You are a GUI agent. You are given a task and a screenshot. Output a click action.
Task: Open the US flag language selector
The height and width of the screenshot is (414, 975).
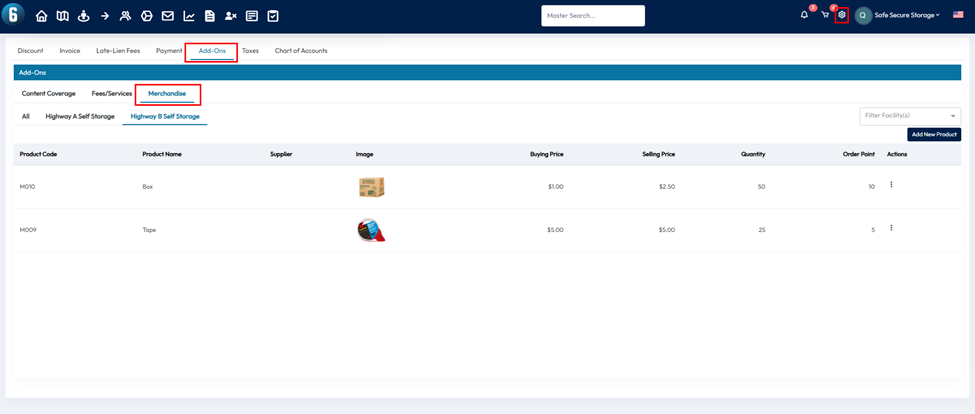[958, 15]
